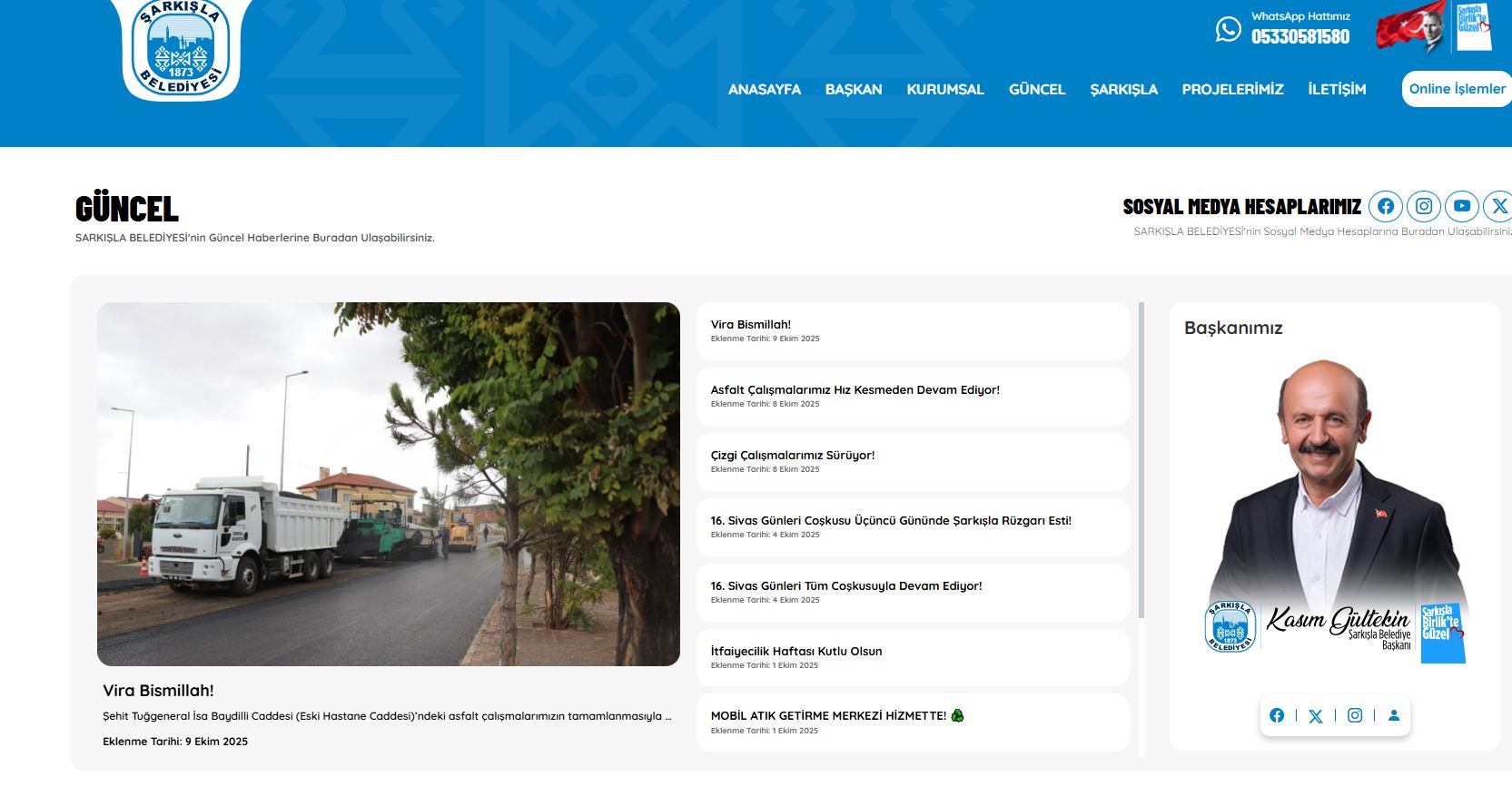The width and height of the screenshot is (1512, 806).
Task: Click the Instagram icon under the mayor's photo
Action: coord(1355,715)
